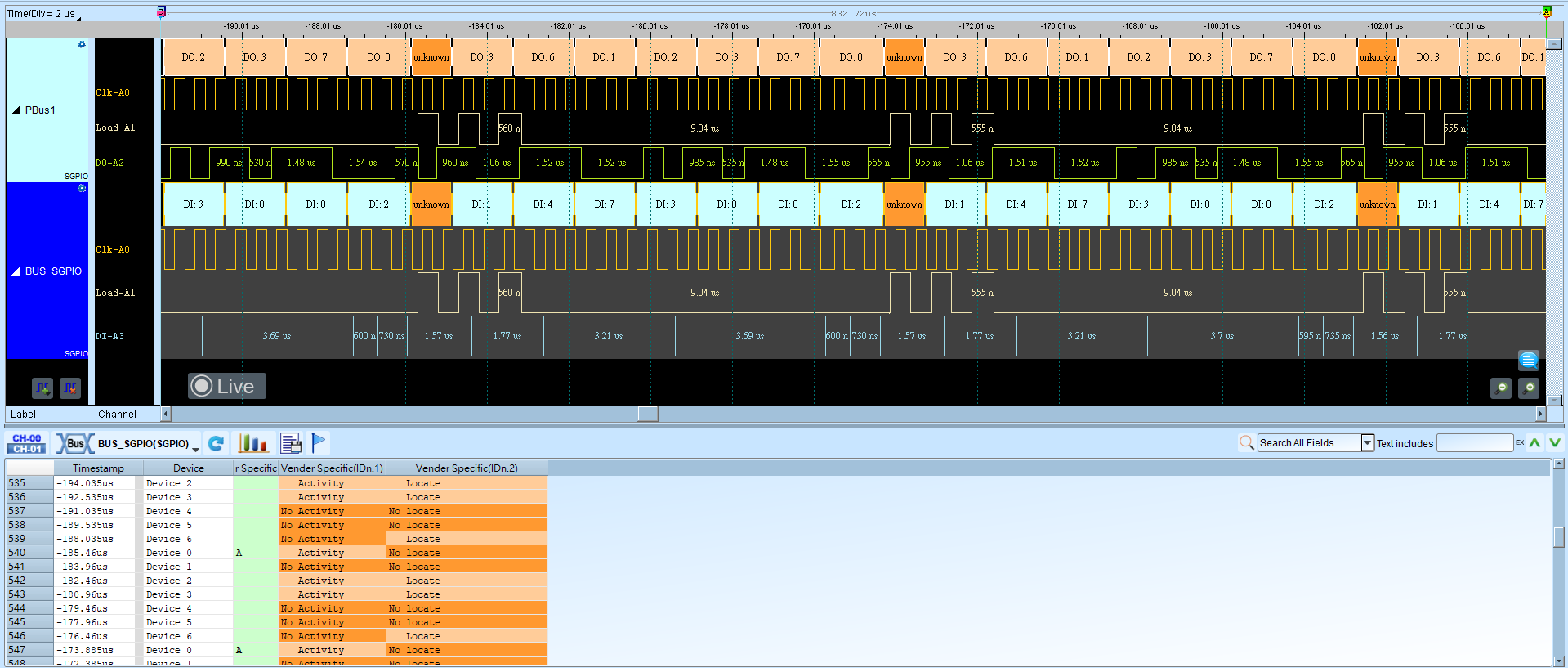Toggle the Live capture button
Screen dimensions: 1568x668
(227, 386)
